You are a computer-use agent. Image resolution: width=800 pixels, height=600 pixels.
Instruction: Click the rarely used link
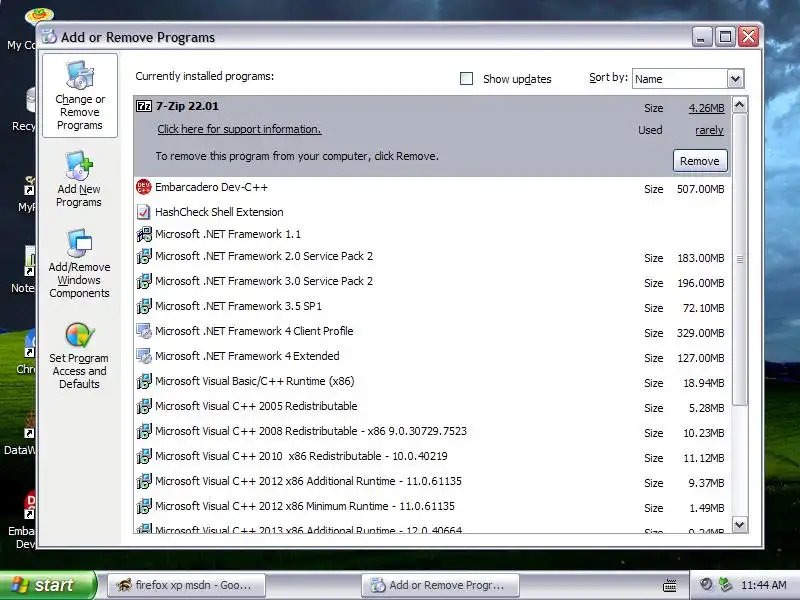point(709,130)
